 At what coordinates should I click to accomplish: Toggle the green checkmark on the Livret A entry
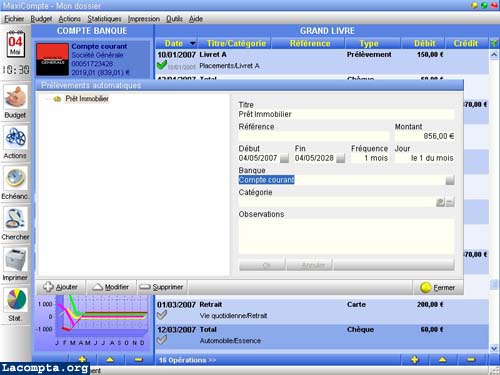point(162,65)
